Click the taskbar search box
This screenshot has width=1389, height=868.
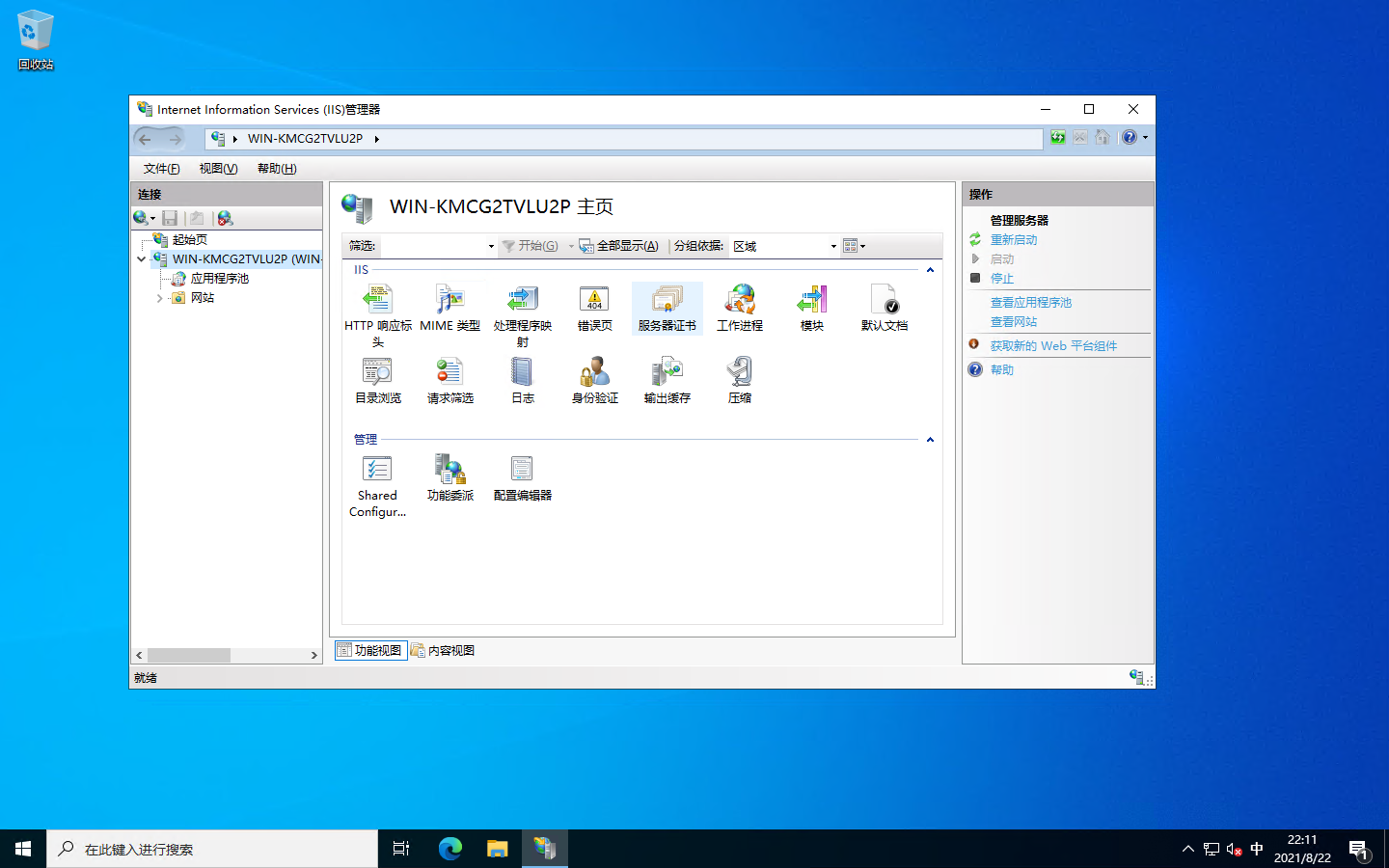coord(212,849)
